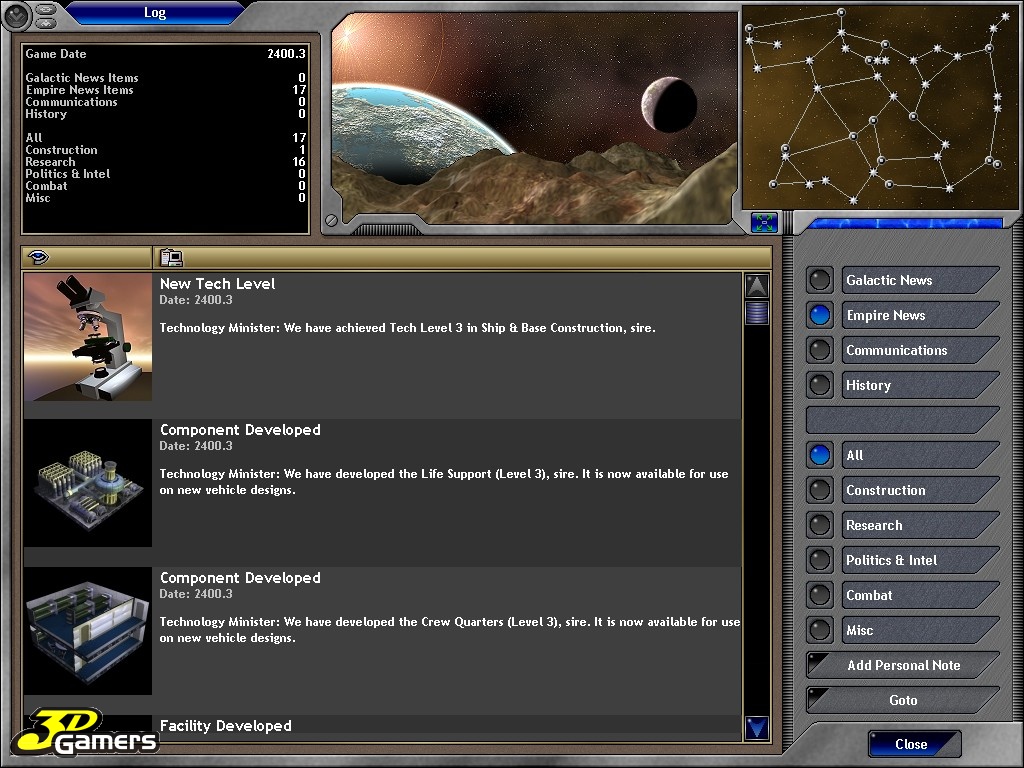The image size is (1024, 768).
Task: Click the upper small oval button near Log
Action: [47, 9]
